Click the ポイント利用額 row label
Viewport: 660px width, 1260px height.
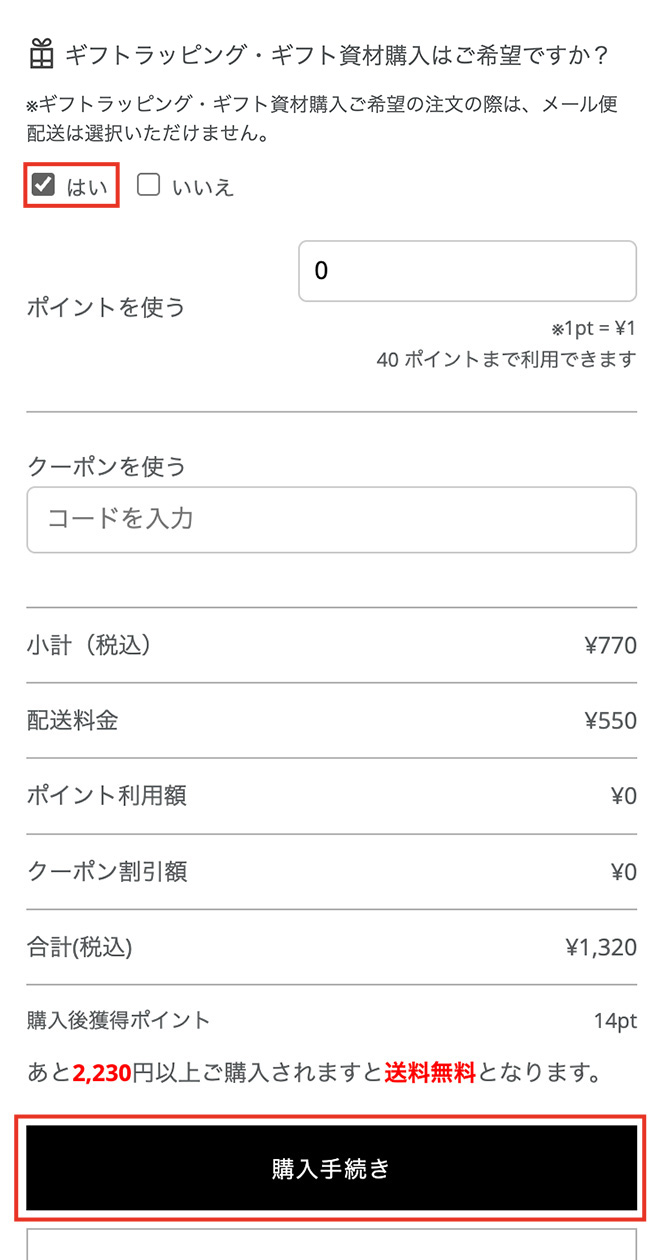click(106, 796)
